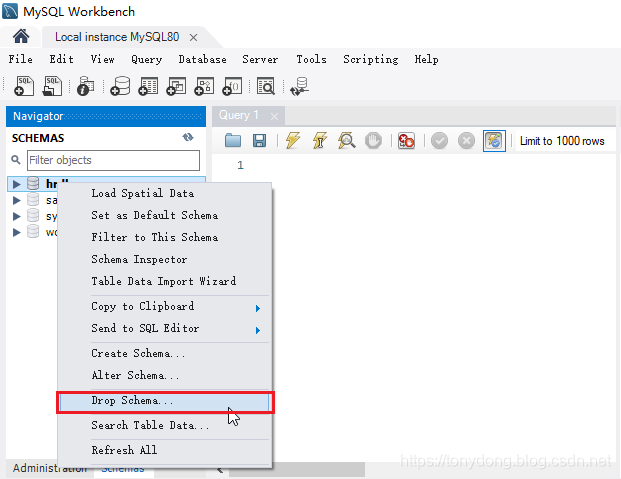Launch Table Data Import Wizard
The width and height of the screenshot is (621, 479).
(164, 281)
